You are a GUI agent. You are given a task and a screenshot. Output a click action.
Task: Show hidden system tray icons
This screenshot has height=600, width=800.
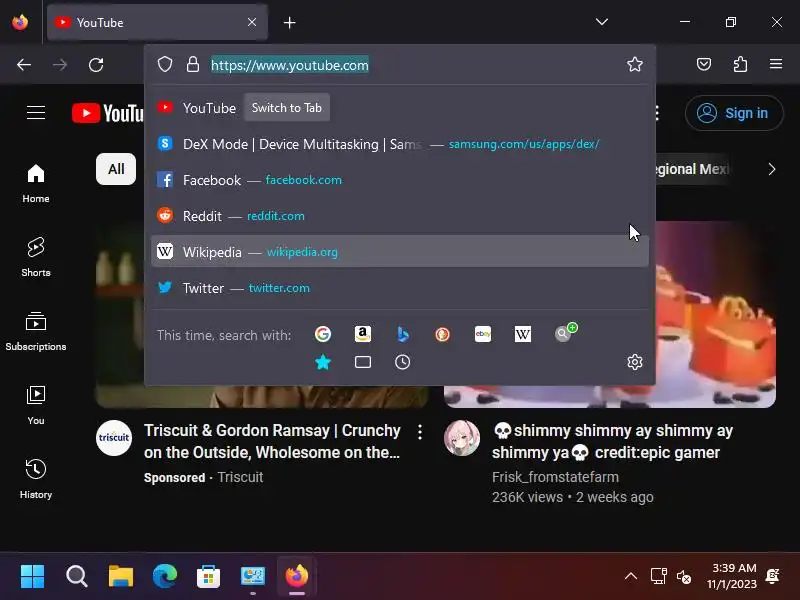coord(631,577)
